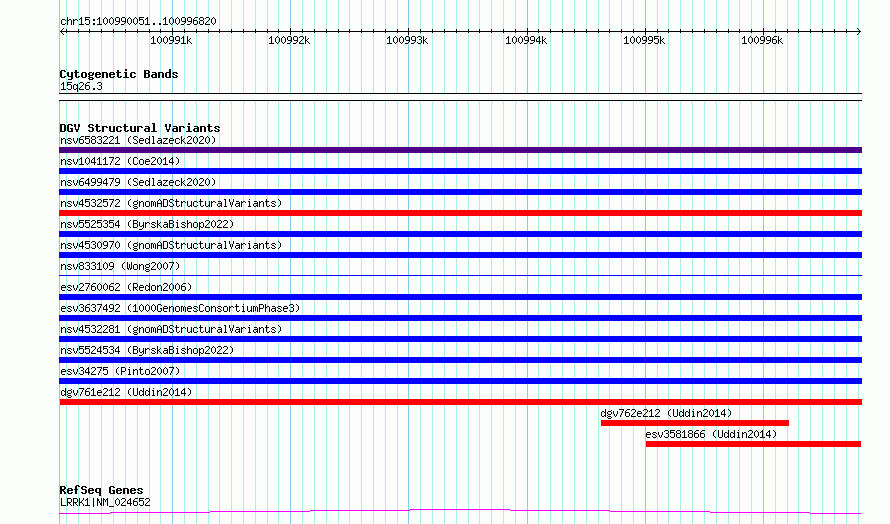Image resolution: width=890 pixels, height=524 pixels.
Task: Click the red nsv4532572 variant bar
Action: [x=460, y=213]
